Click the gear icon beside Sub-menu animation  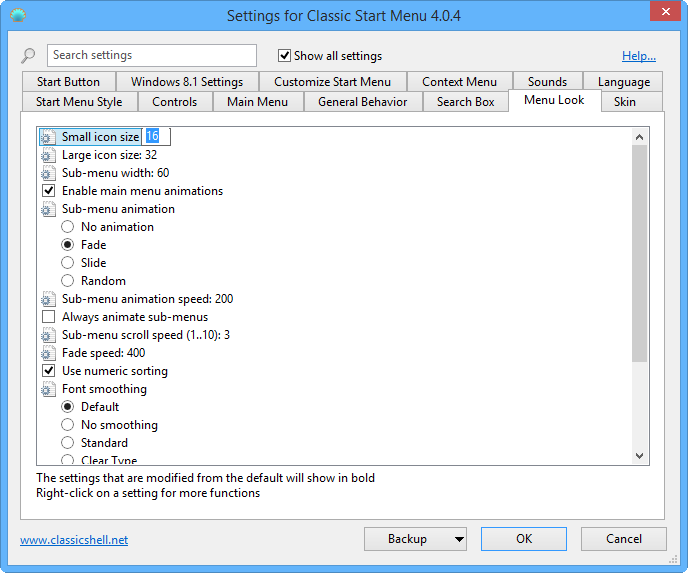click(x=48, y=209)
